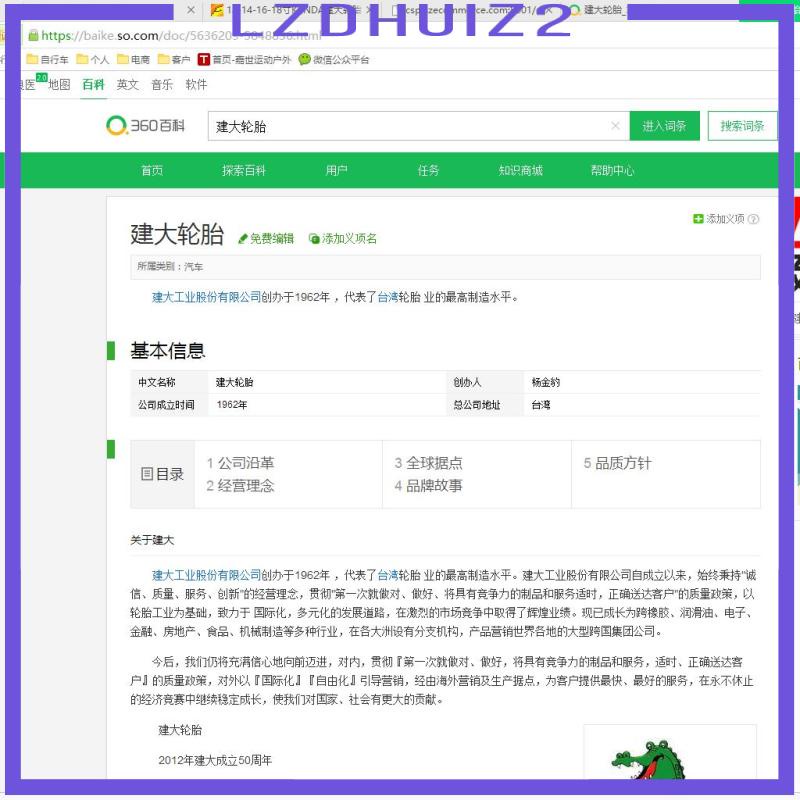Expand the 客户 bookmark folder

[173, 60]
